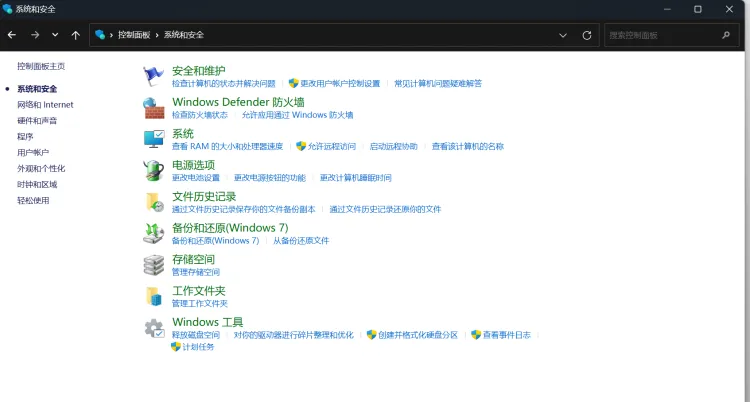Image resolution: width=750 pixels, height=402 pixels.
Task: Open 常见计算机问题疑难解答 link
Action: click(x=438, y=84)
